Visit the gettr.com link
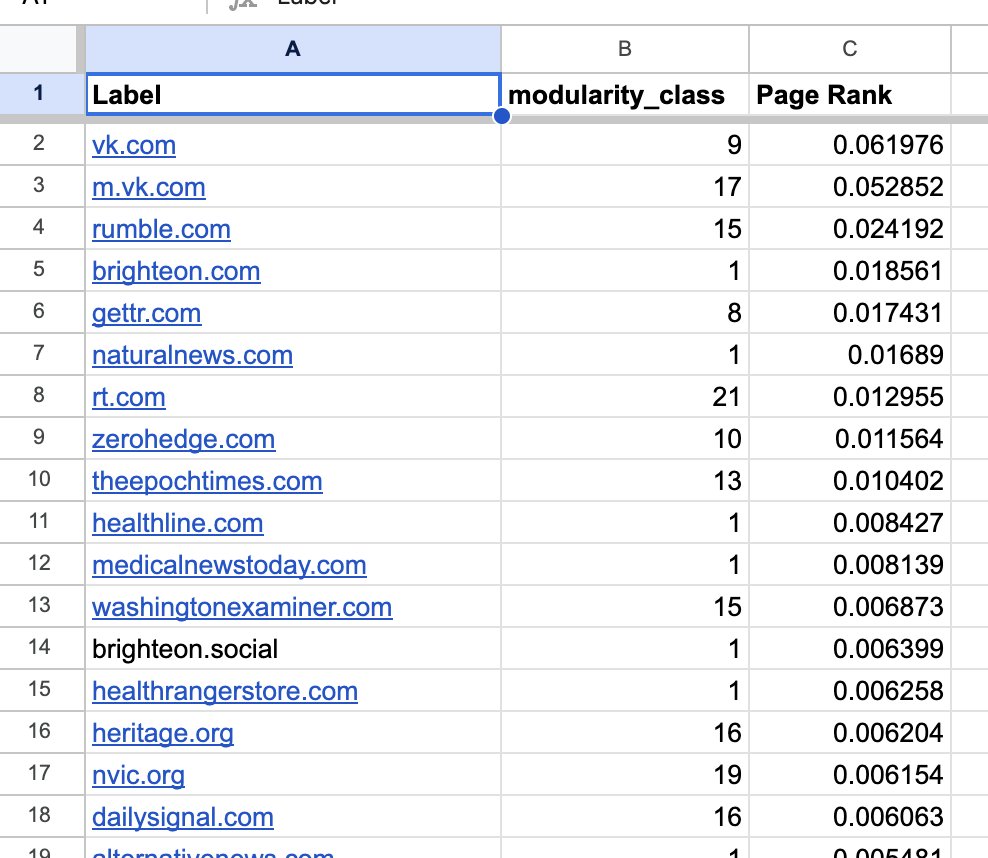 146,313
